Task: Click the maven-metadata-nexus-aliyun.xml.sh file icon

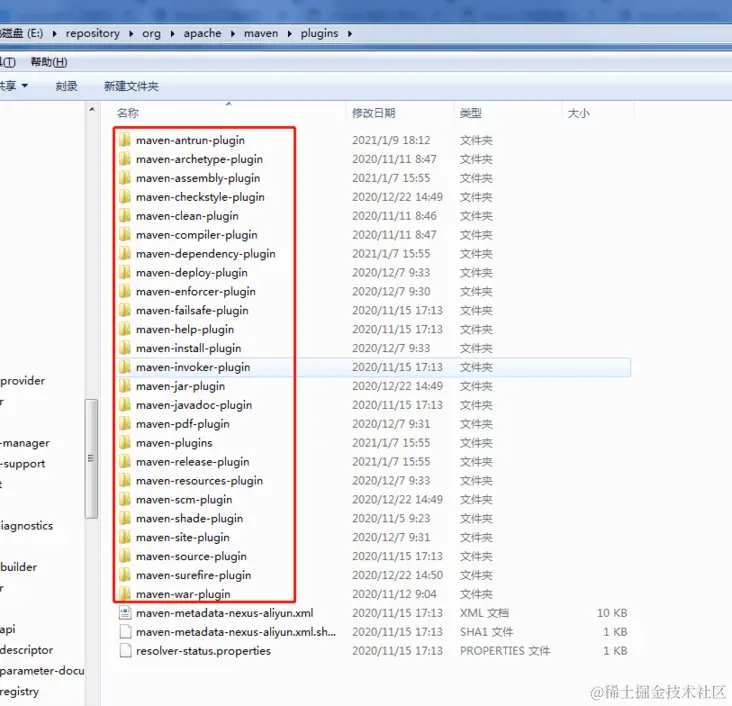Action: point(125,632)
